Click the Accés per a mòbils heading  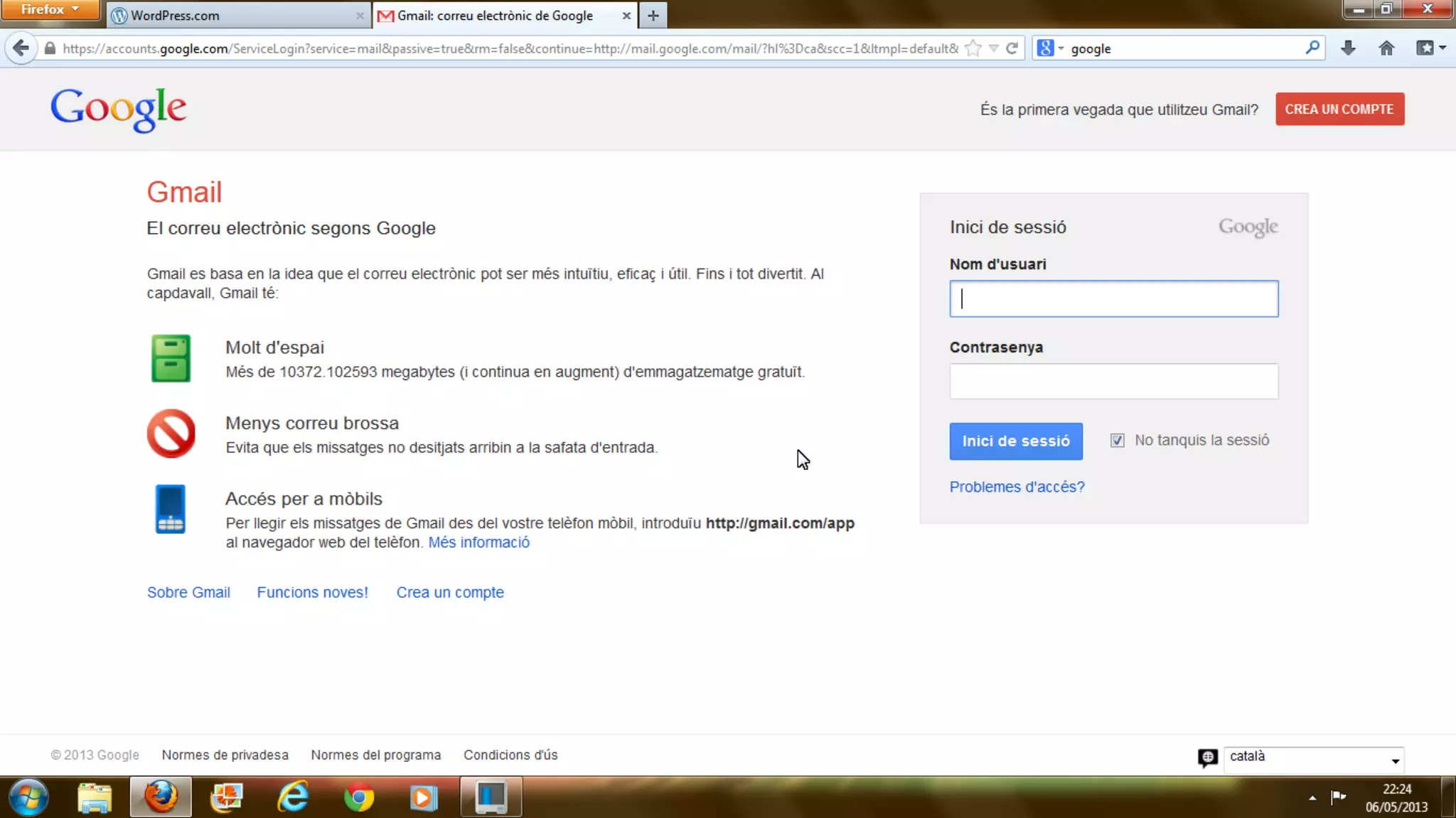coord(304,498)
